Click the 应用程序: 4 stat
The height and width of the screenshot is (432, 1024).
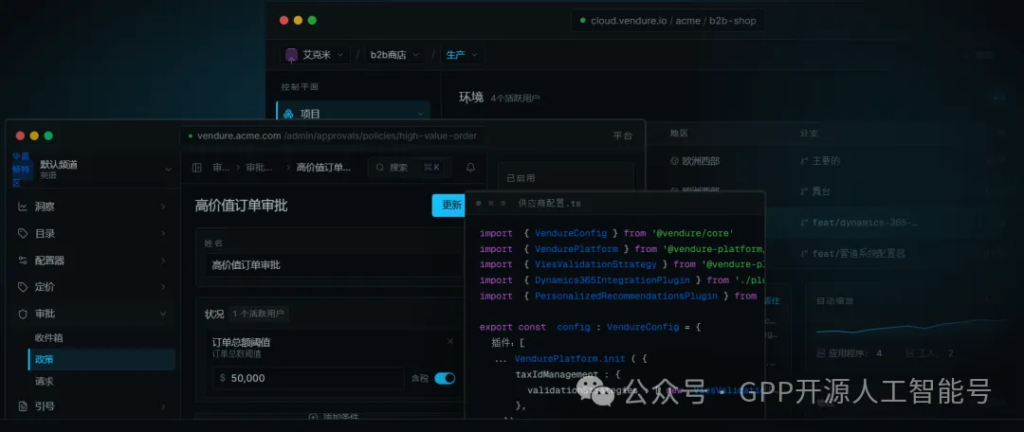tap(850, 353)
